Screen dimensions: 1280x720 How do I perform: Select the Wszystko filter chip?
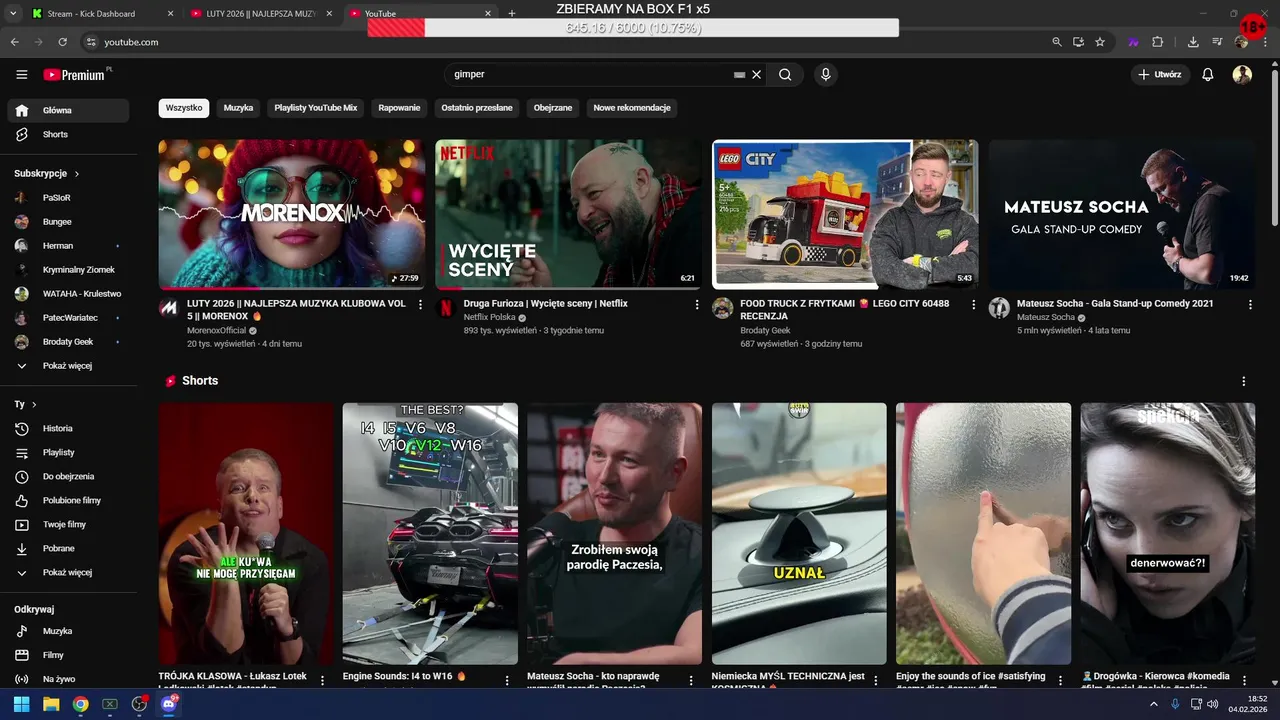point(184,108)
